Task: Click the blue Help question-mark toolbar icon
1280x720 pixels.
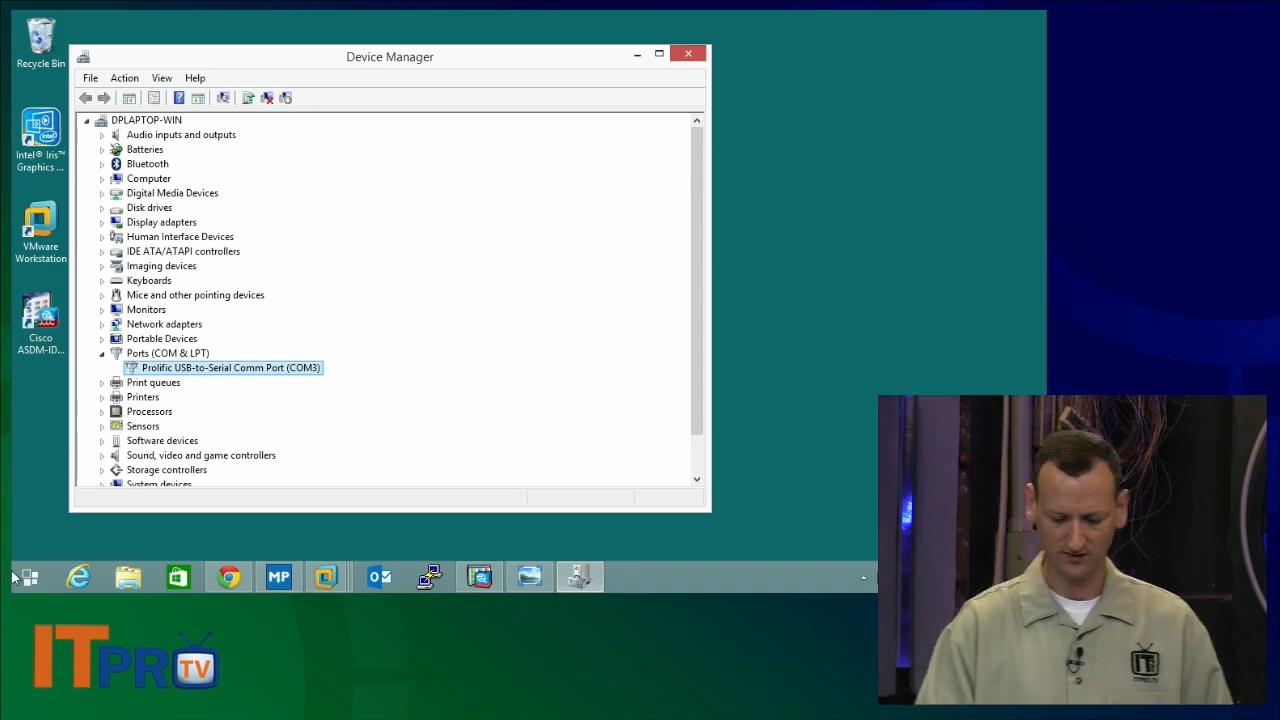Action: pyautogui.click(x=179, y=98)
